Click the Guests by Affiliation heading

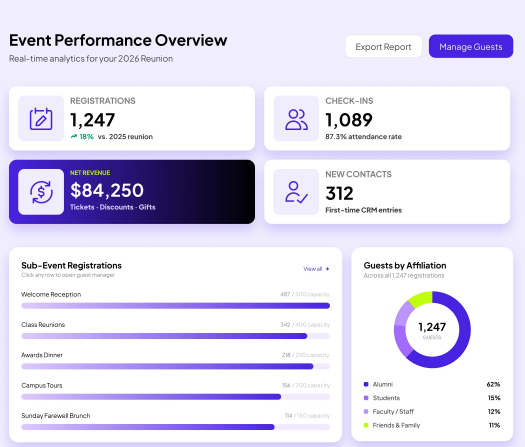tap(405, 266)
